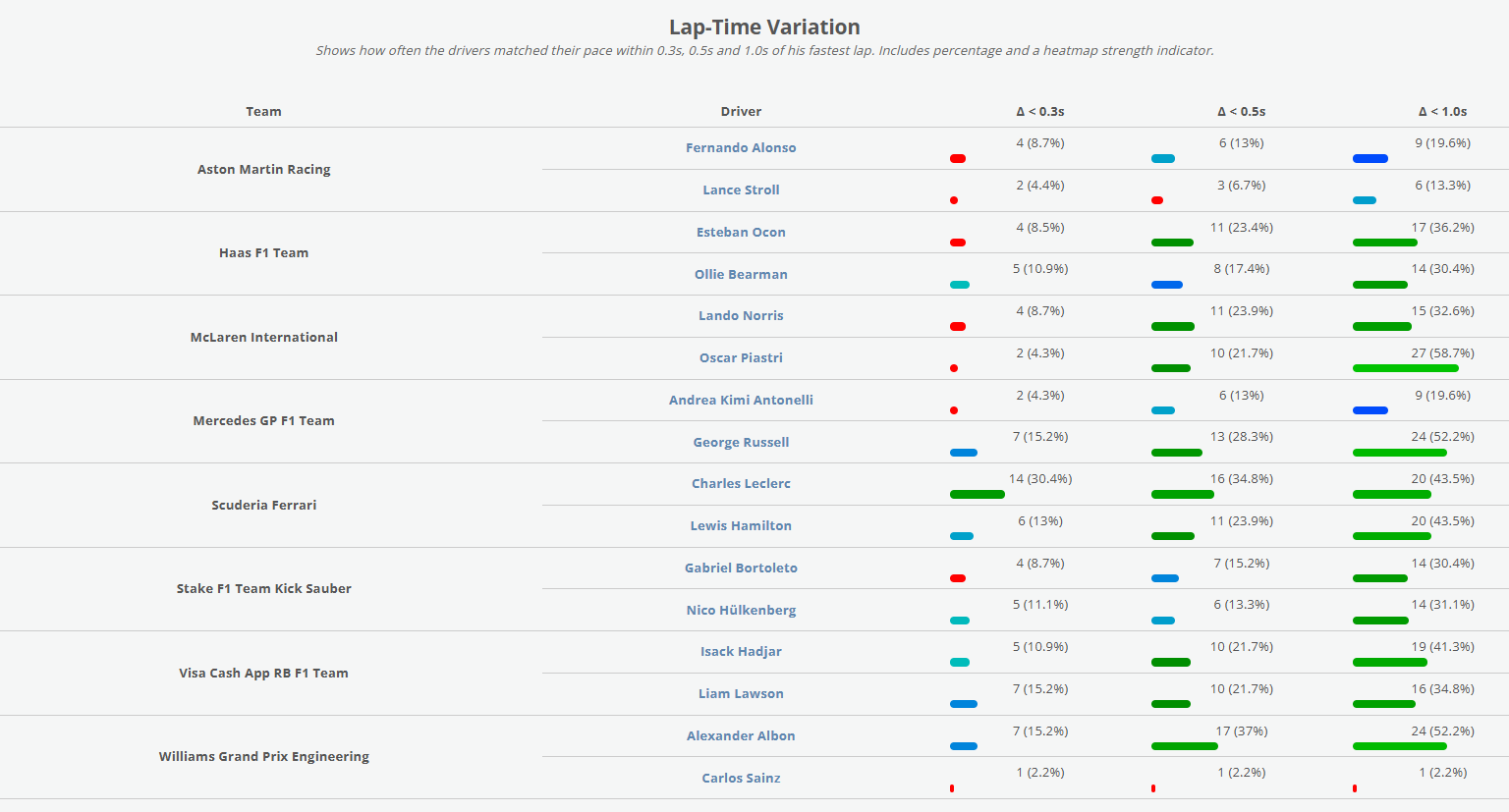
Task: Click Albon's green Δ < 0.5s heatmap bar
Action: click(x=1185, y=746)
